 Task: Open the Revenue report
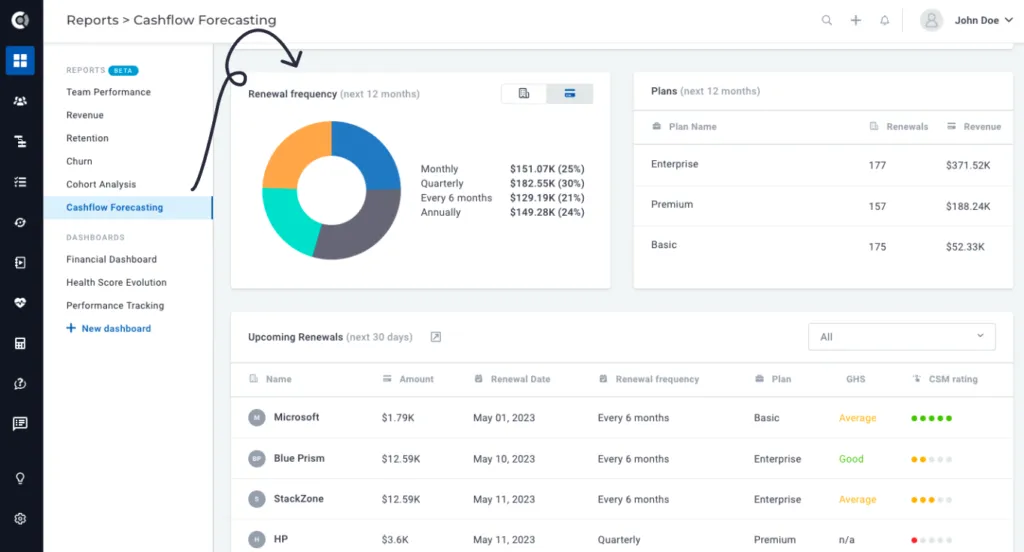85,115
